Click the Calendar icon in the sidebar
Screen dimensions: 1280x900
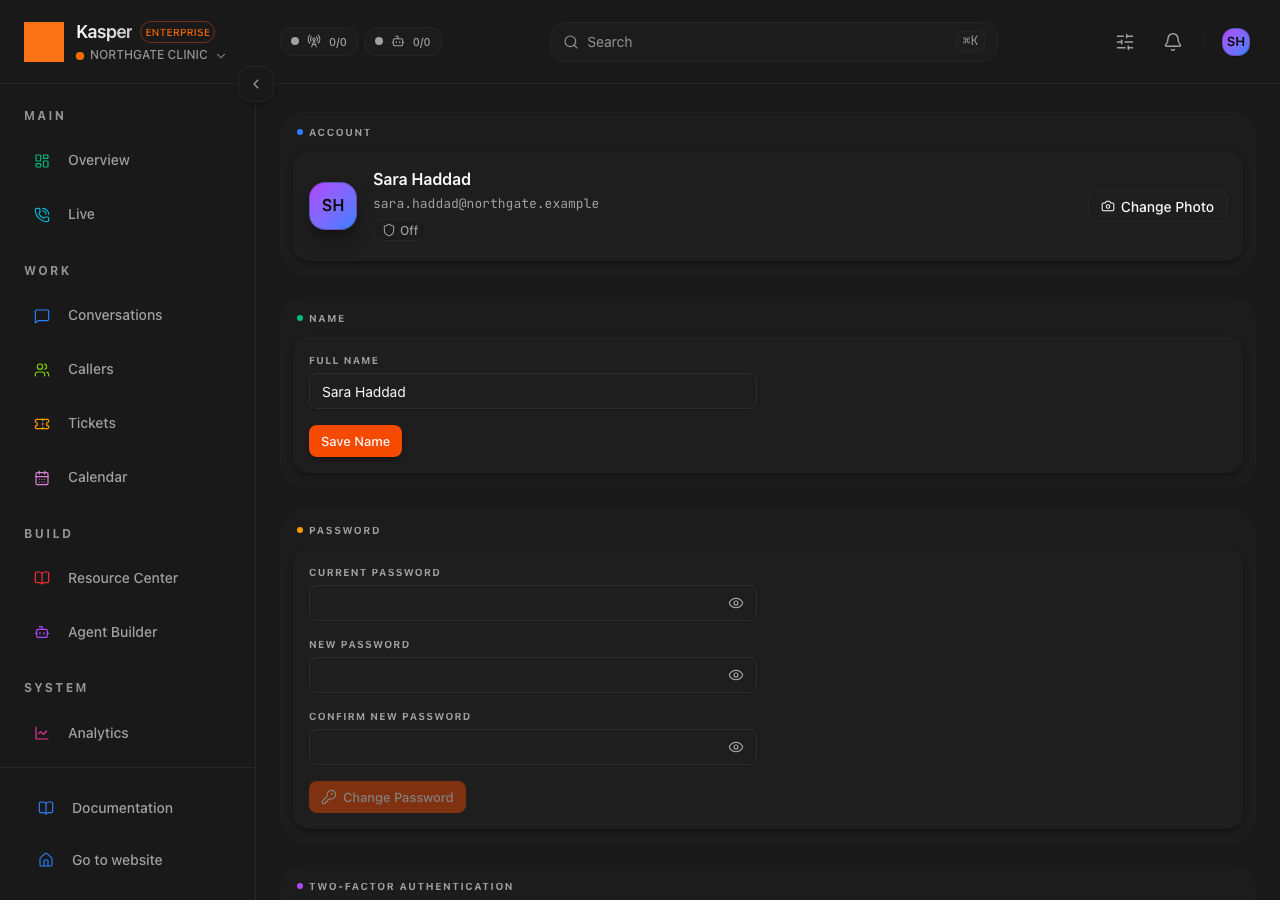click(42, 477)
